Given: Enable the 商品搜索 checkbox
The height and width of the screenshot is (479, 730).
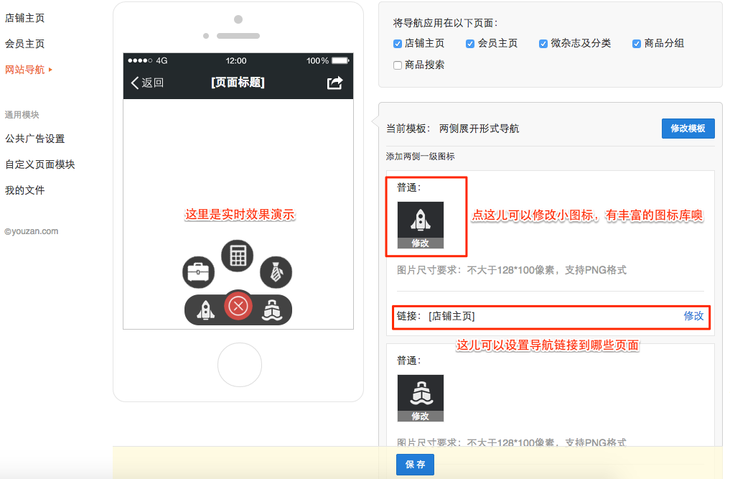Looking at the screenshot, I should 398,65.
